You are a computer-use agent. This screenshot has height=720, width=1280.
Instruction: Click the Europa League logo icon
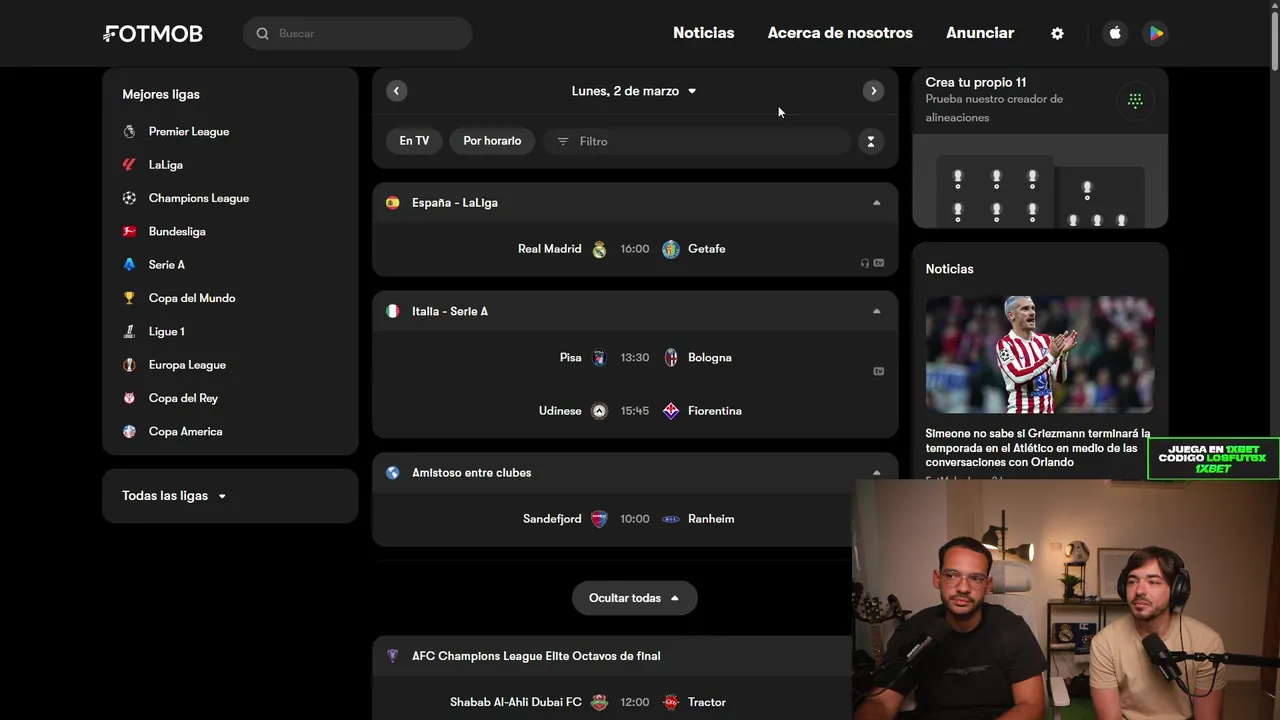click(x=129, y=365)
